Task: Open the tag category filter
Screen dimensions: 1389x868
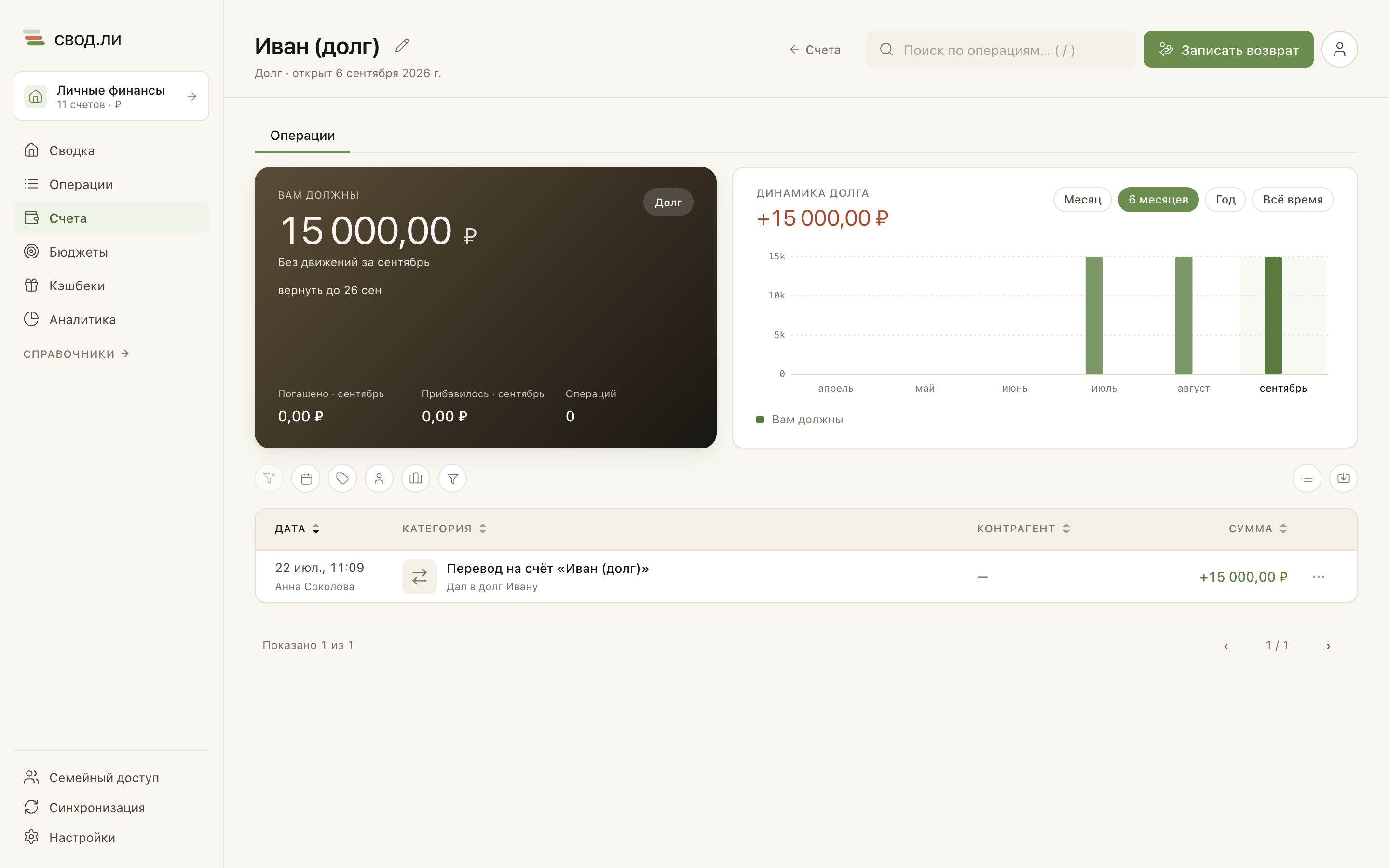Action: pos(342,478)
